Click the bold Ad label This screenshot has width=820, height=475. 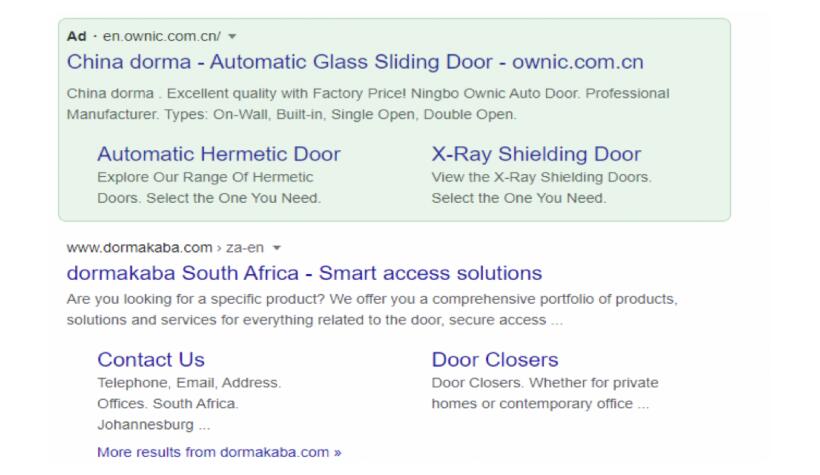(76, 37)
